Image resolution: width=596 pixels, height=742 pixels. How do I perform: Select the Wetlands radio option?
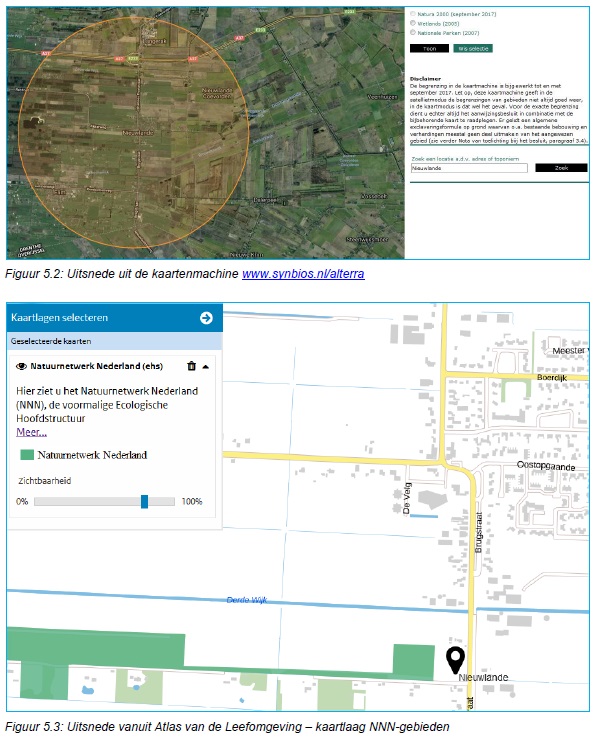coord(413,23)
